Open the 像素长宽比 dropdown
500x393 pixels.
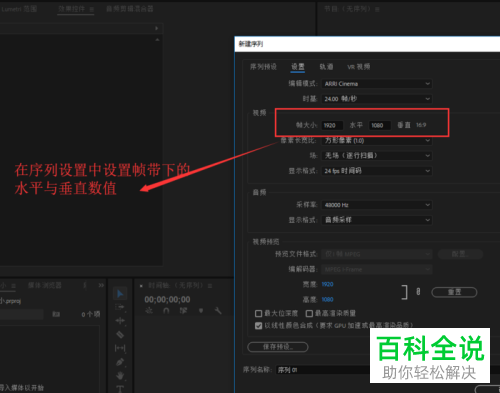click(x=377, y=140)
